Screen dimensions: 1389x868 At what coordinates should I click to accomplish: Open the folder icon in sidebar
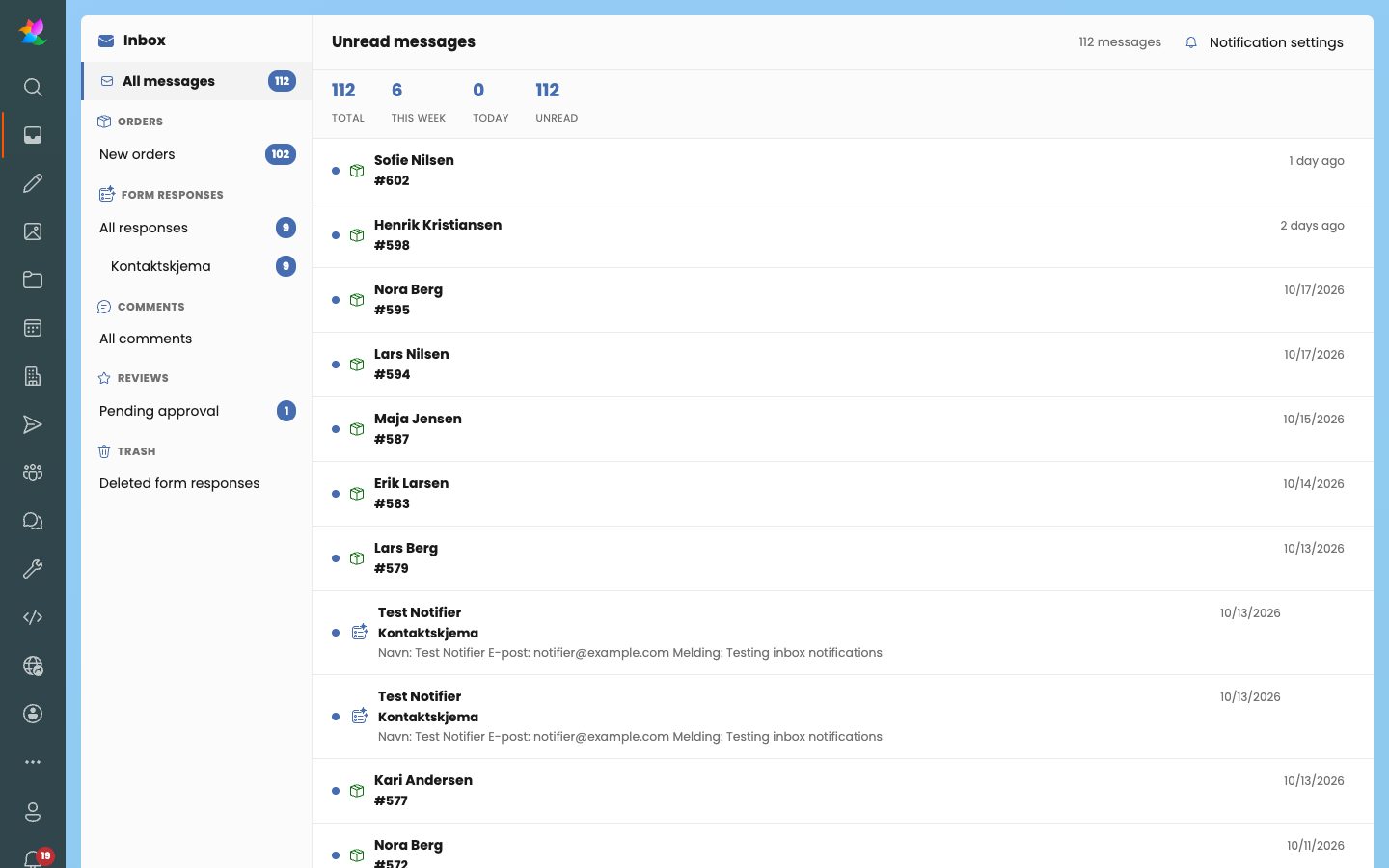click(33, 280)
